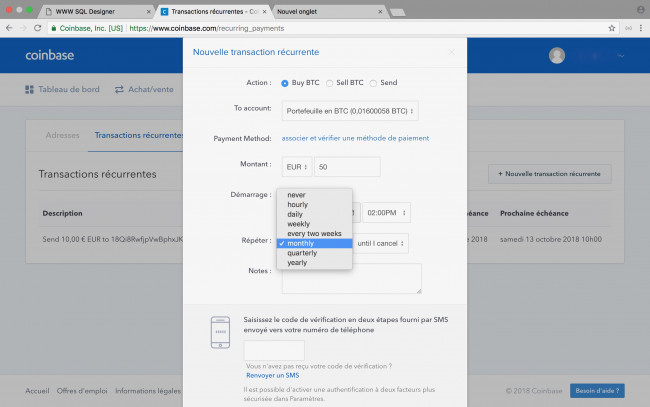Image resolution: width=650 pixels, height=407 pixels.
Task: Click the Besoin d'aide ? button
Action: coord(597,391)
